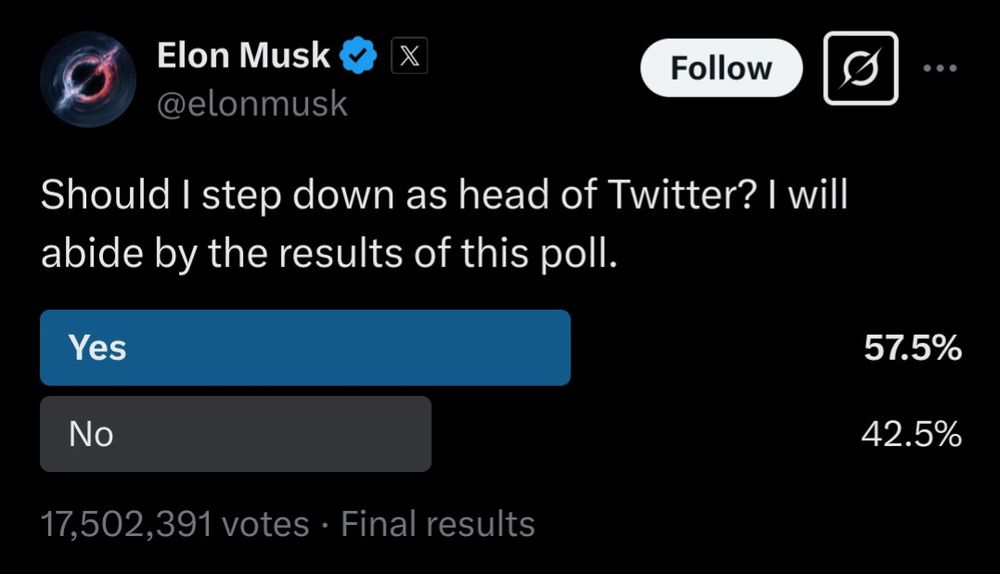
Task: Select the blue Yes poll result bar
Action: coord(305,348)
